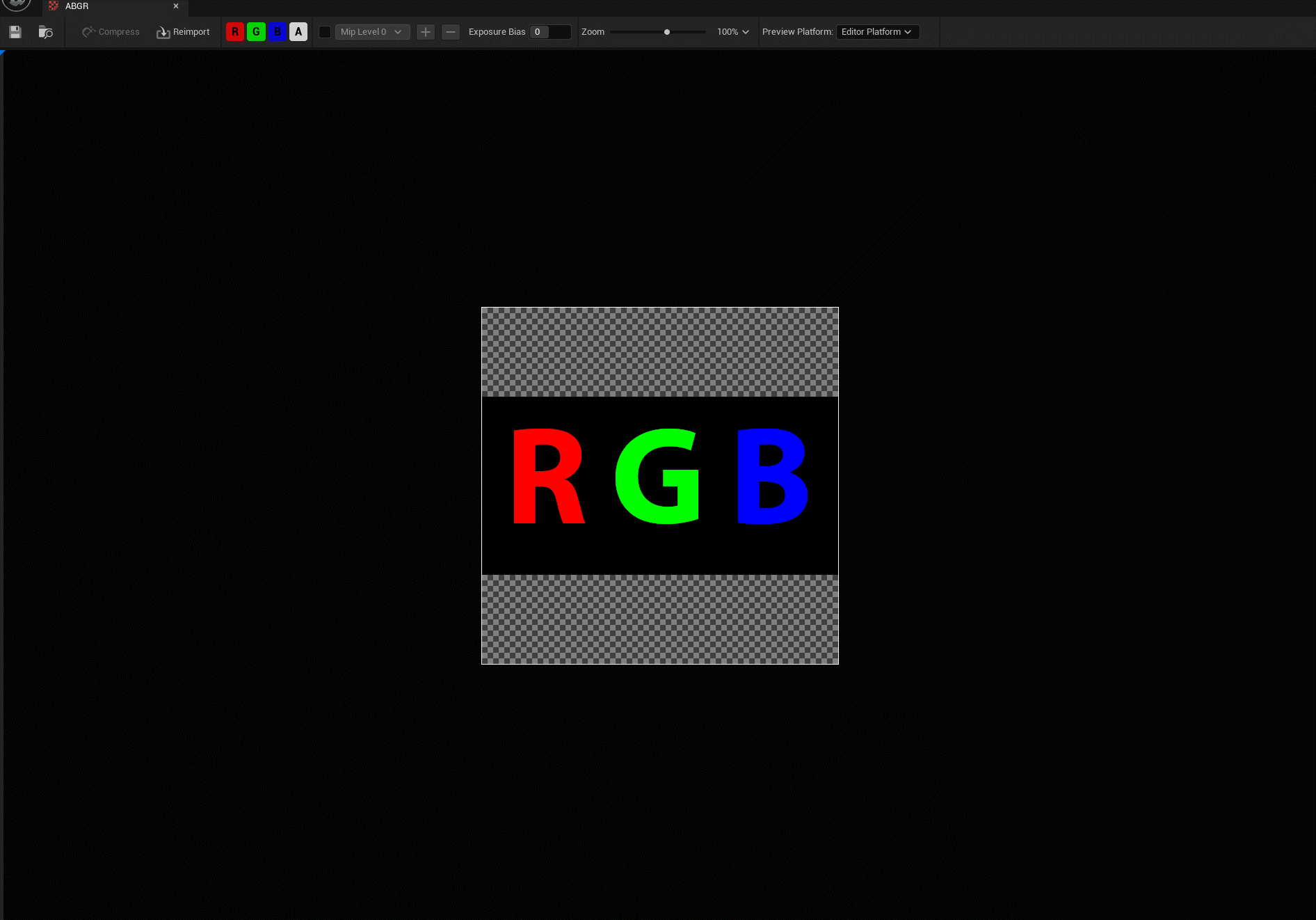Increase mip level with plus button
1316x920 pixels.
pos(426,32)
